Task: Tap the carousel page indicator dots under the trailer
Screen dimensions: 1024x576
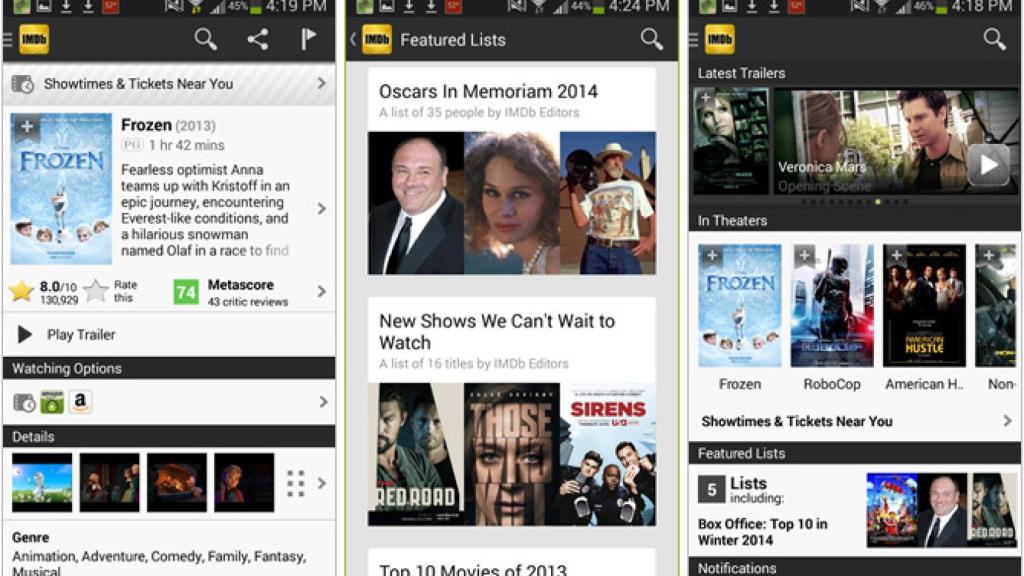Action: 855,199
